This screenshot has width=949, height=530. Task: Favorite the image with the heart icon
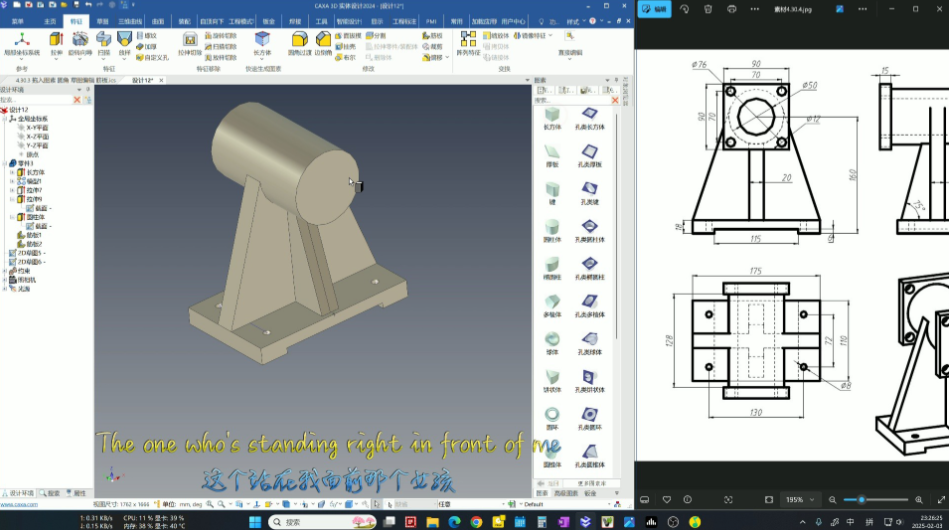click(x=666, y=500)
